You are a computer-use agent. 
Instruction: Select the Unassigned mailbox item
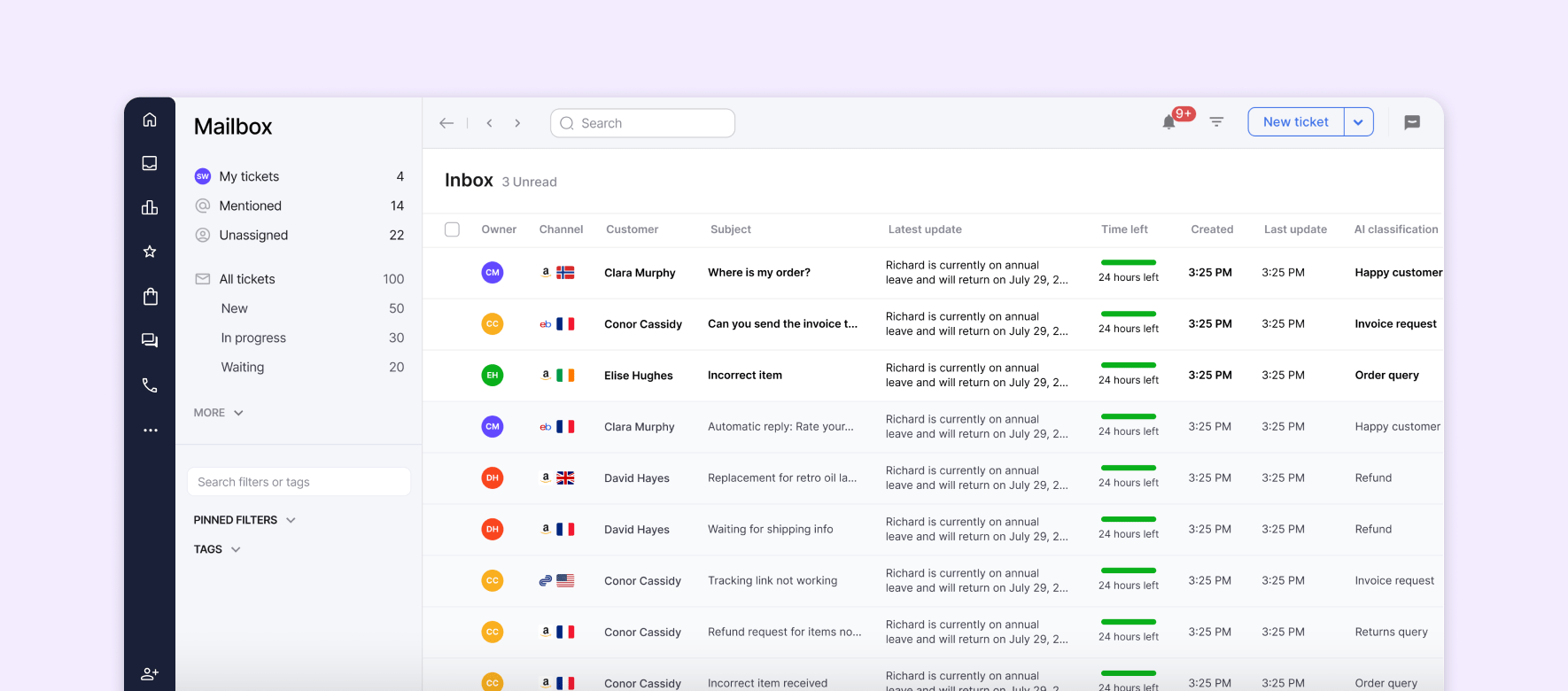253,235
